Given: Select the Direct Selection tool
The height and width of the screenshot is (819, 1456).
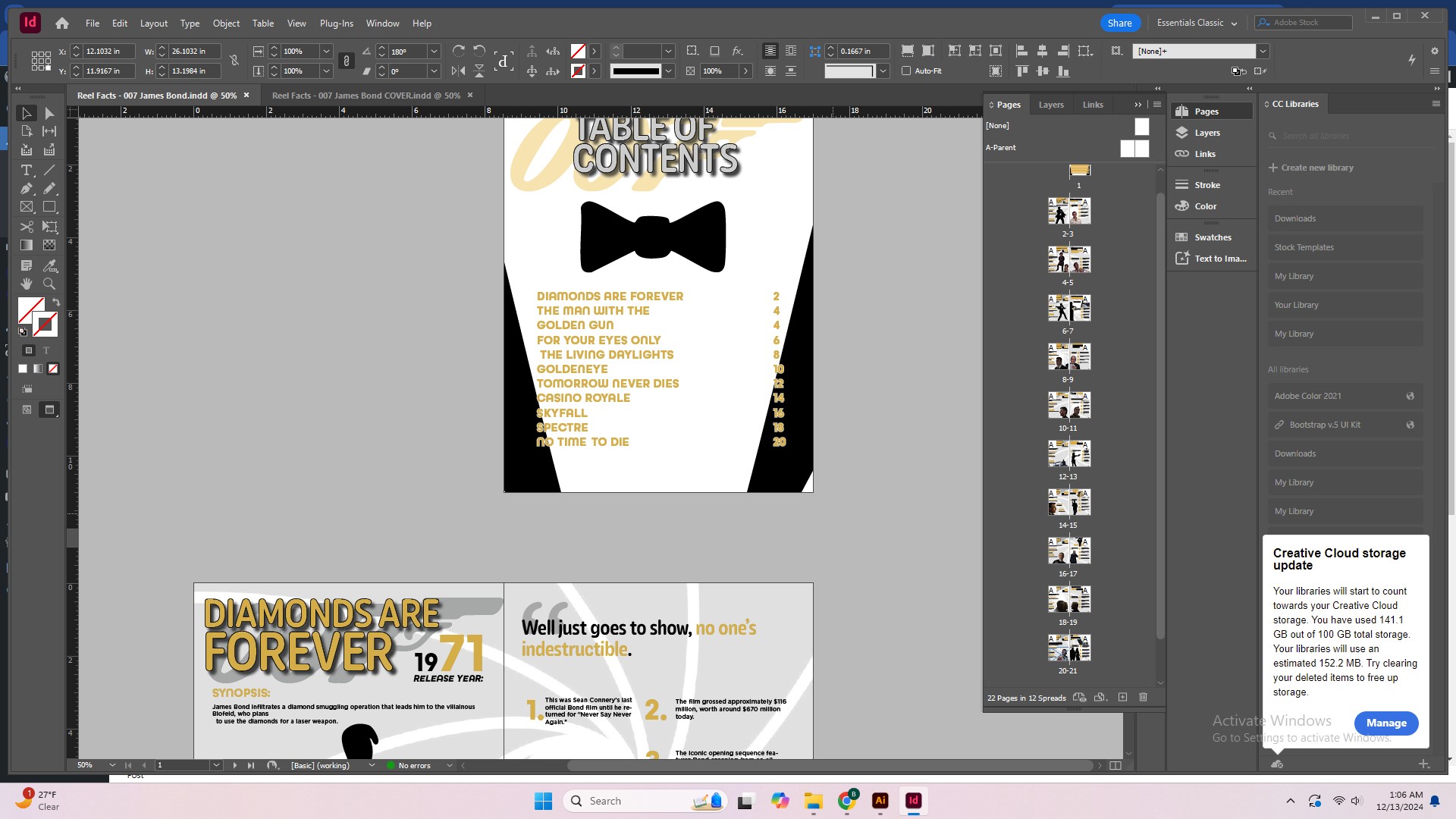Looking at the screenshot, I should 49,113.
